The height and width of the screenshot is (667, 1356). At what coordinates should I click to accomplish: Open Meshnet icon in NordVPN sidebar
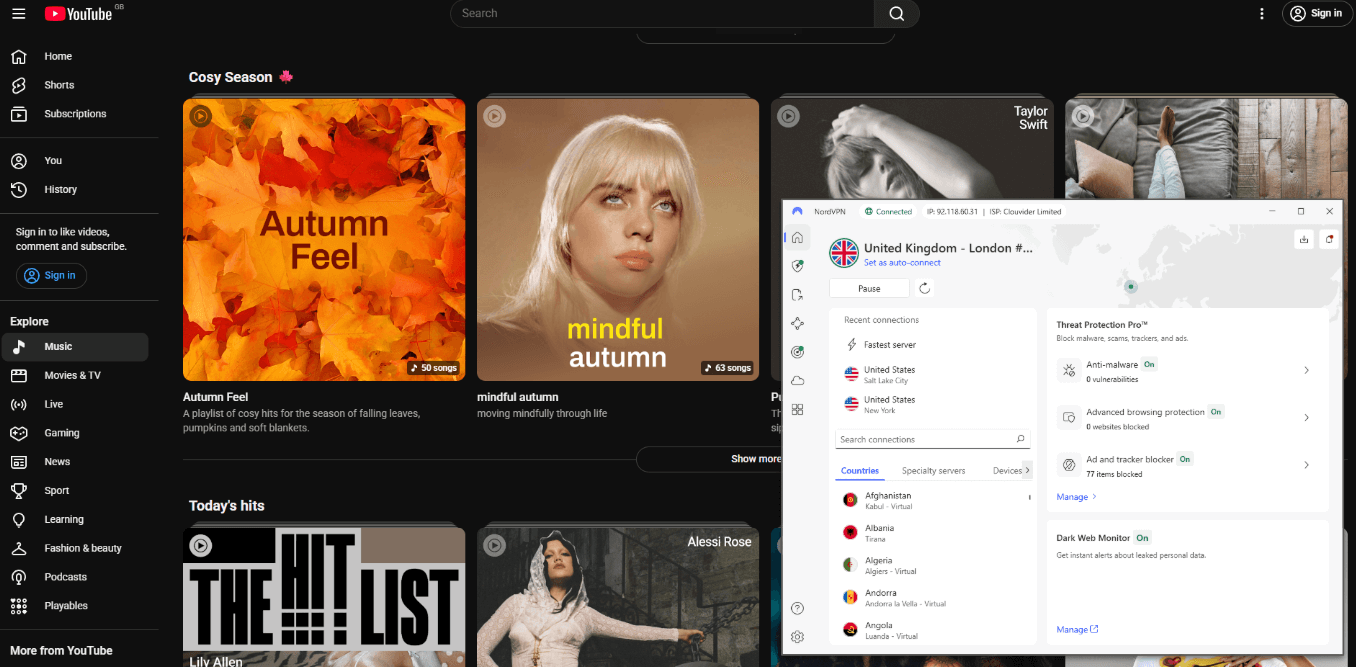coord(797,323)
